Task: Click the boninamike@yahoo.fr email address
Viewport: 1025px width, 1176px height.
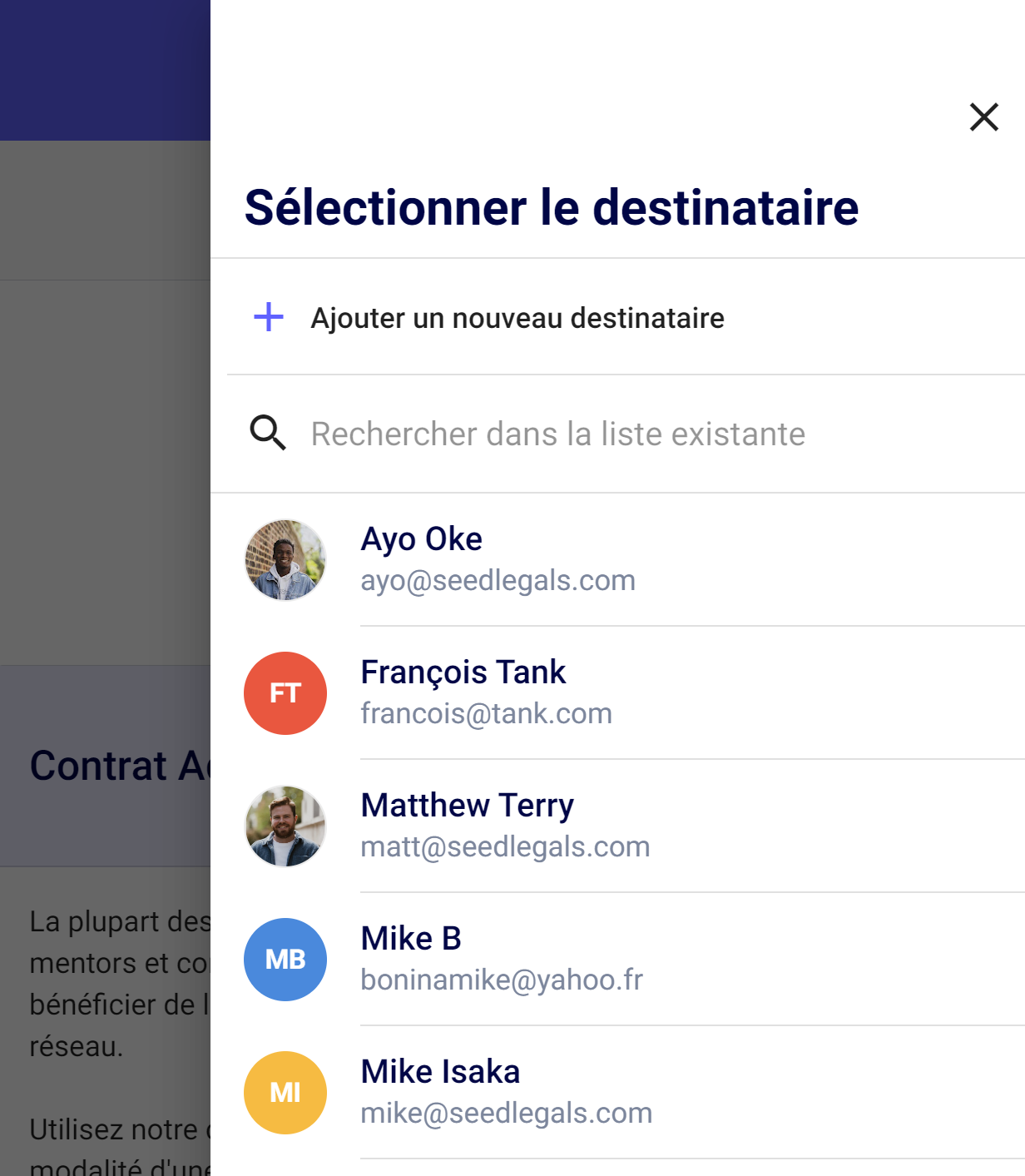Action: pos(502,980)
